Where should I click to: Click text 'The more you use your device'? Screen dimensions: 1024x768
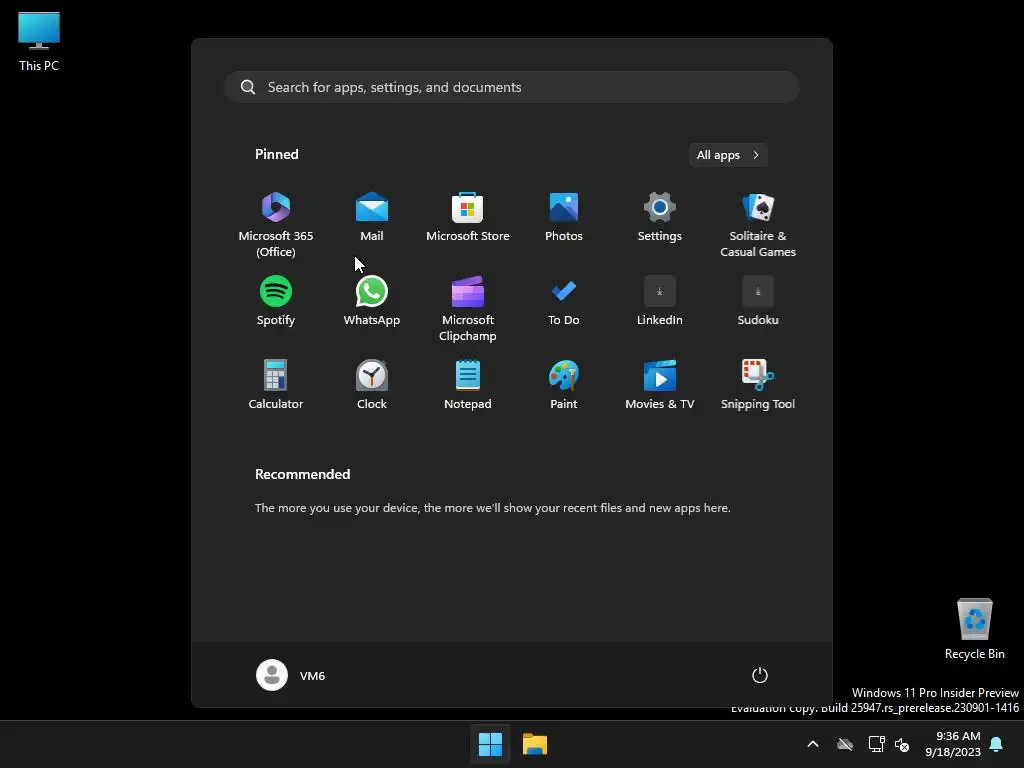coord(336,507)
